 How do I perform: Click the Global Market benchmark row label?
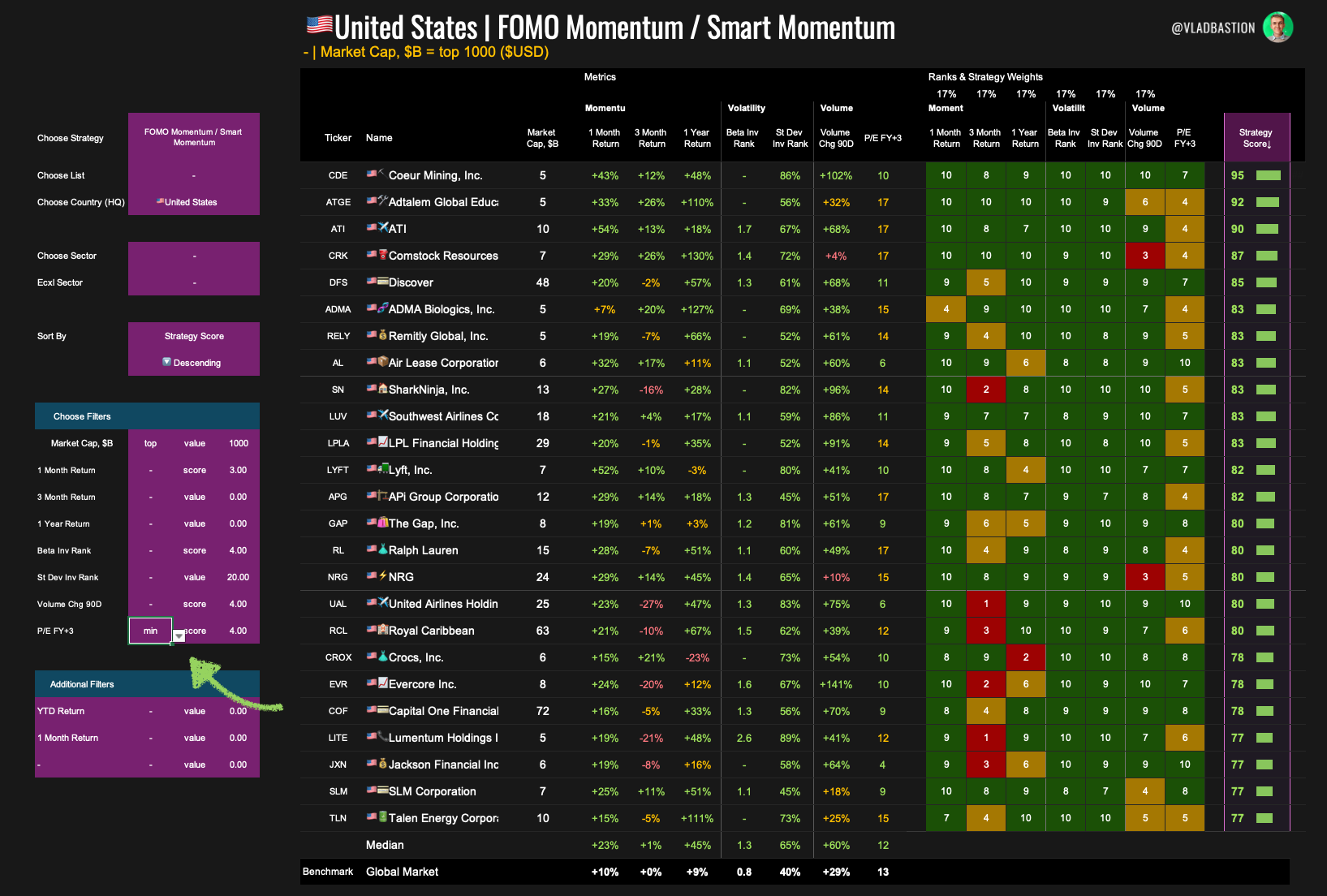402,872
